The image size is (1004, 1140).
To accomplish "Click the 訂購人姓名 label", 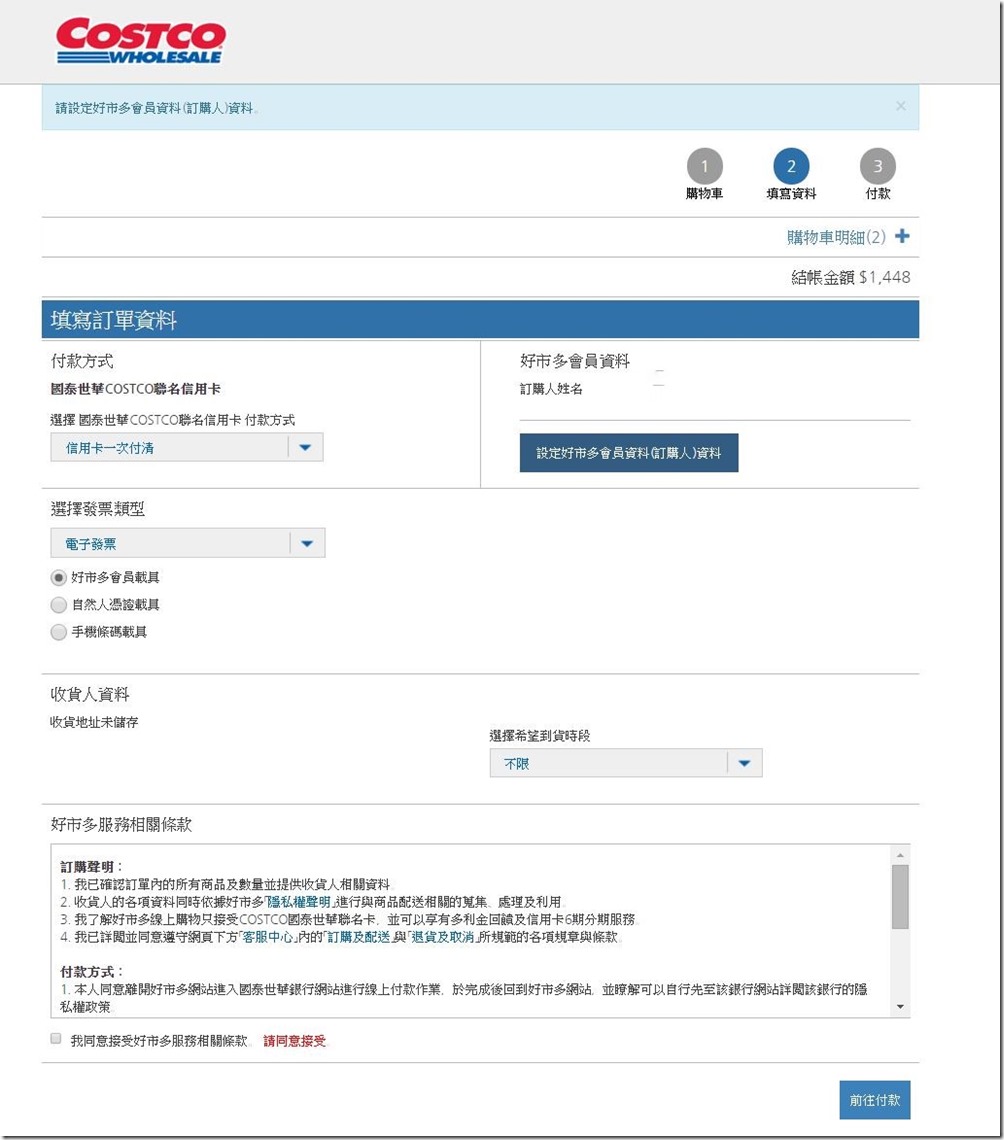I will pos(551,389).
